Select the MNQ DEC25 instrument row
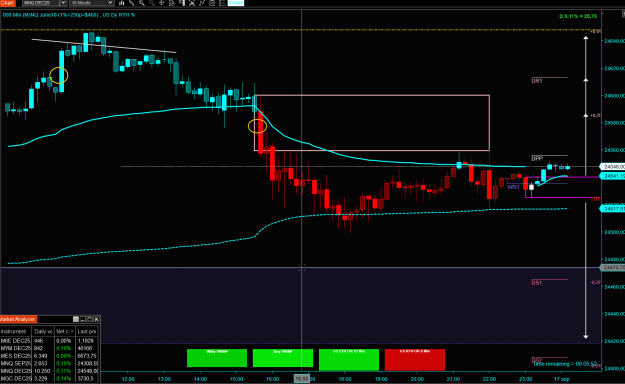The height and width of the screenshot is (384, 625). [x=49, y=371]
